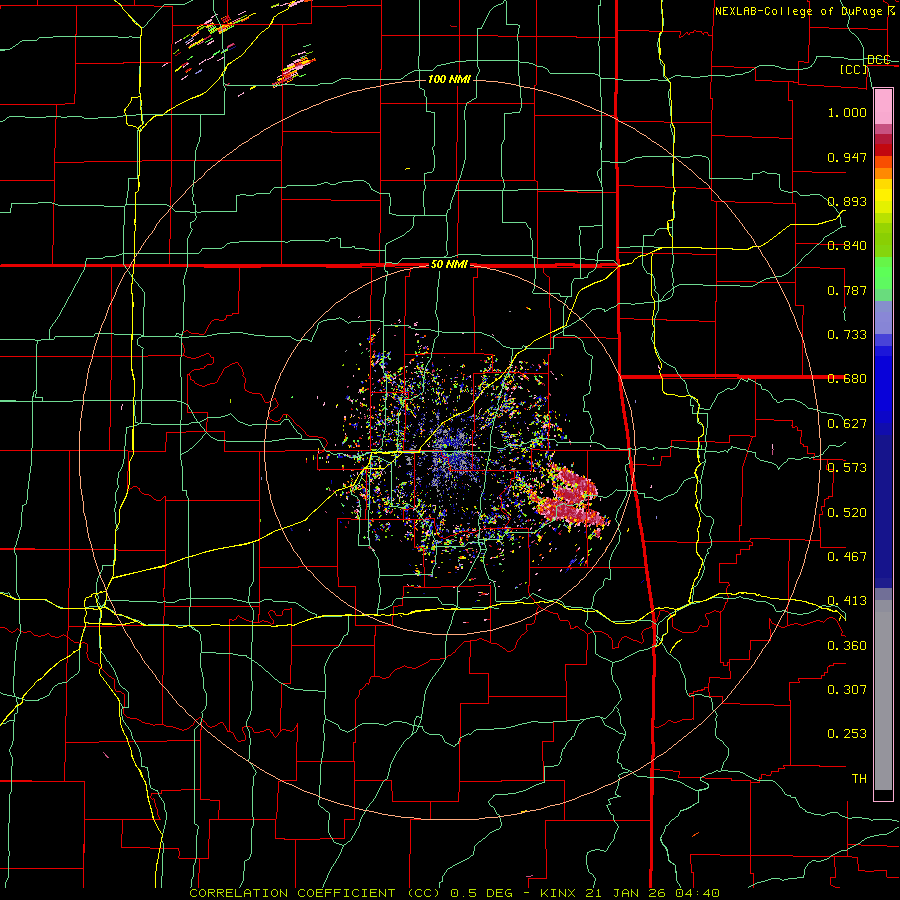Screen dimensions: 900x900
Task: Click the 21 JAN 26 date text
Action: click(626, 893)
